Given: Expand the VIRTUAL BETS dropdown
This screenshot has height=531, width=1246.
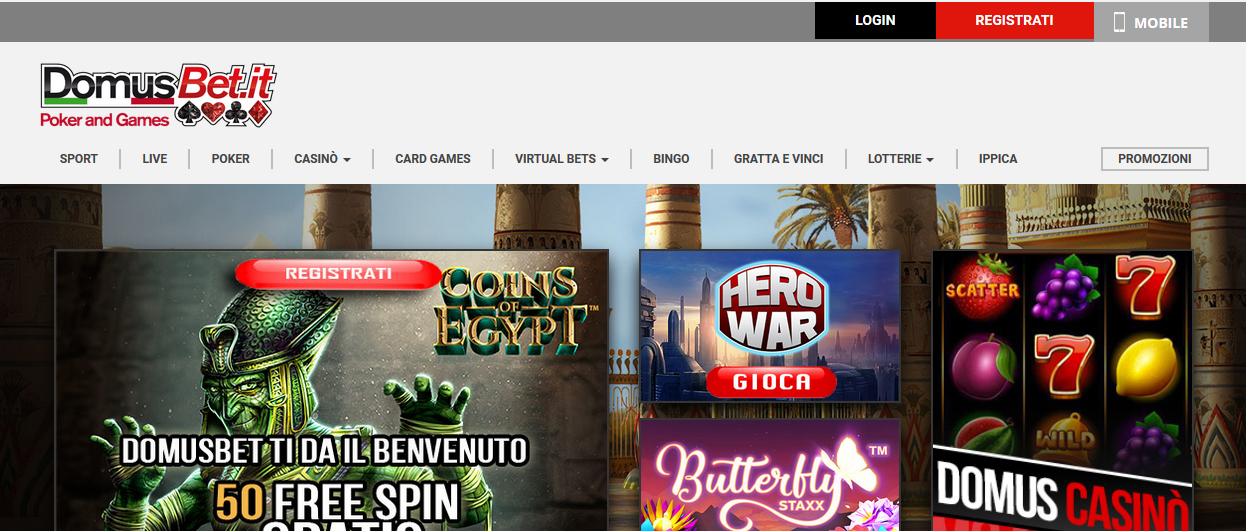Looking at the screenshot, I should click(x=562, y=159).
